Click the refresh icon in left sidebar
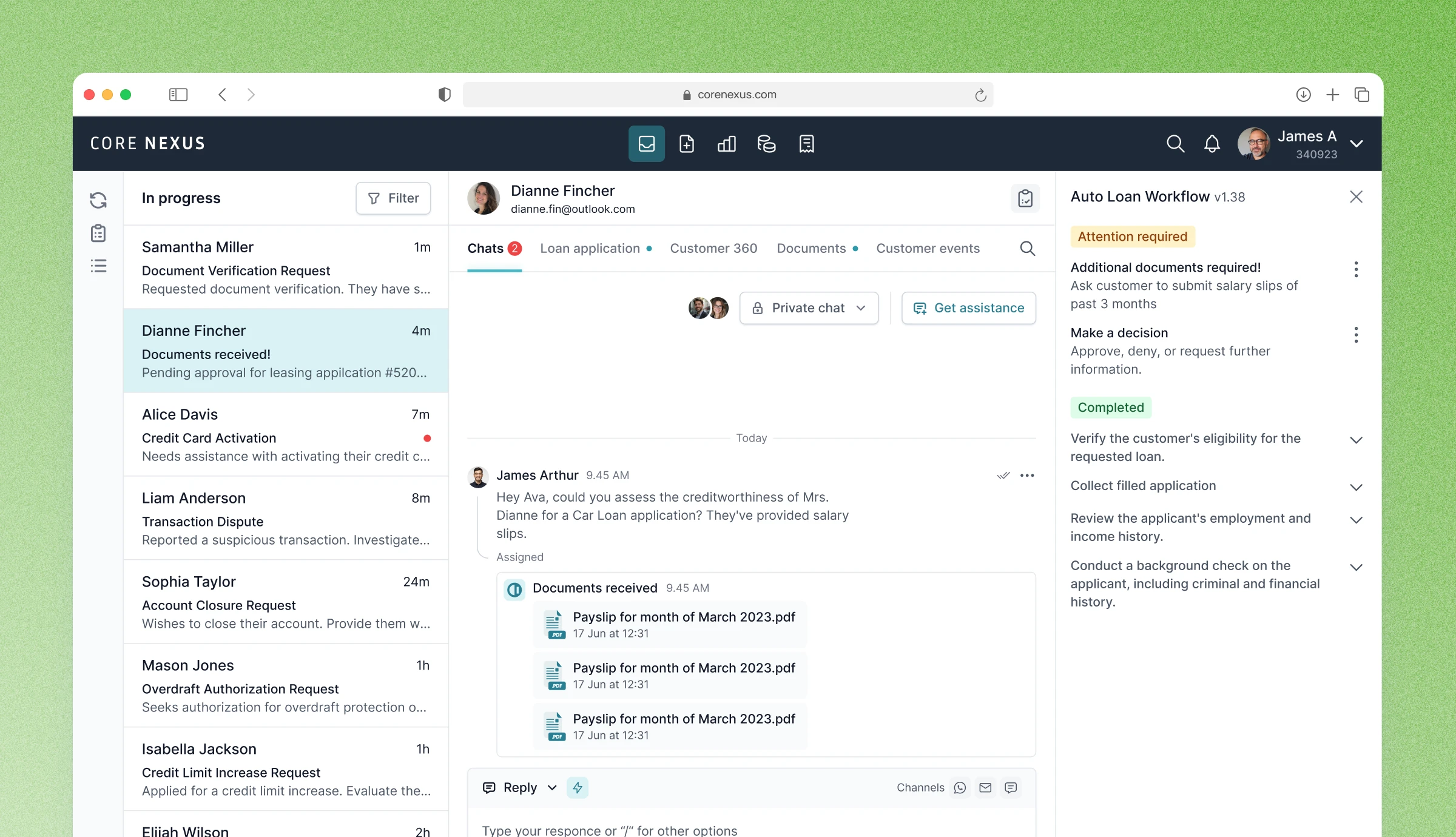The height and width of the screenshot is (837, 1456). pyautogui.click(x=98, y=200)
